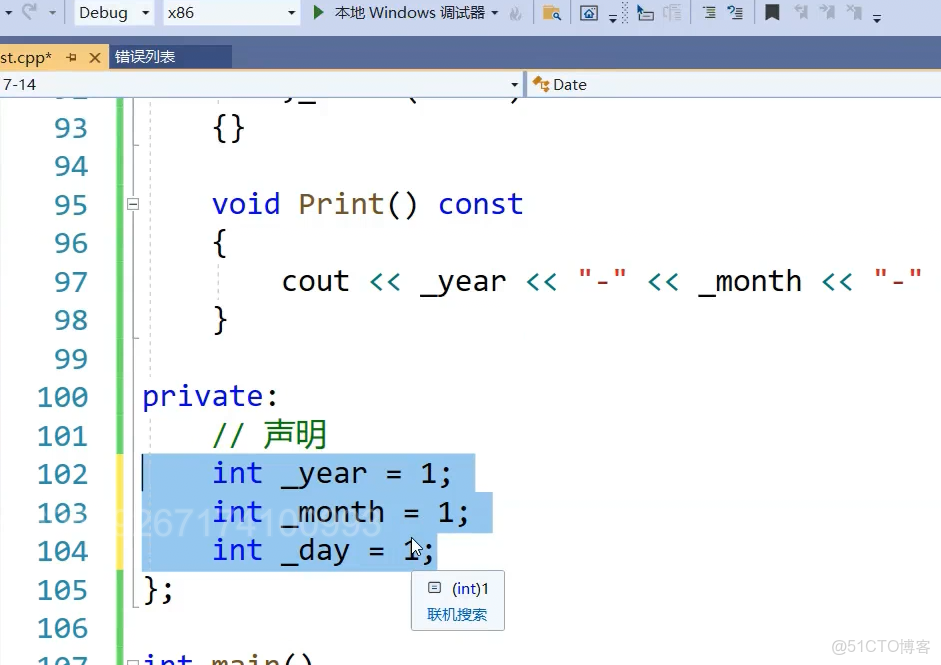
Task: Click the cout keyword on line 97
Action: pyautogui.click(x=316, y=281)
